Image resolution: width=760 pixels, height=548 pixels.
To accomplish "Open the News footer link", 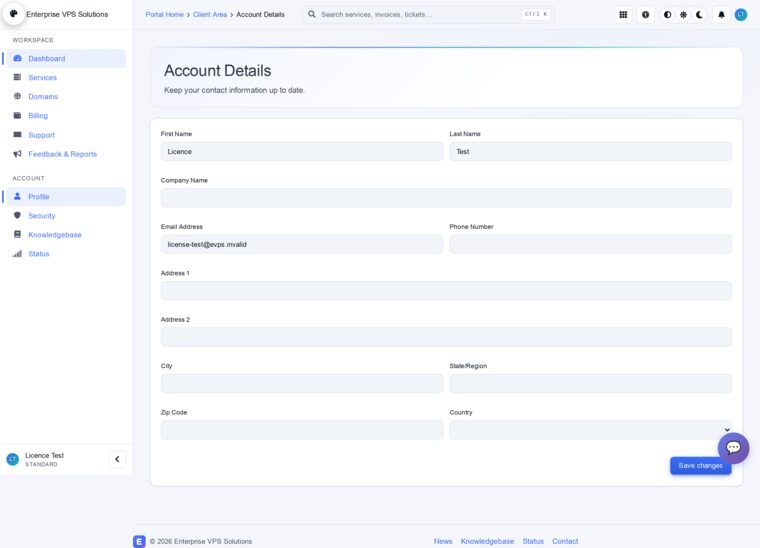I will click(443, 541).
